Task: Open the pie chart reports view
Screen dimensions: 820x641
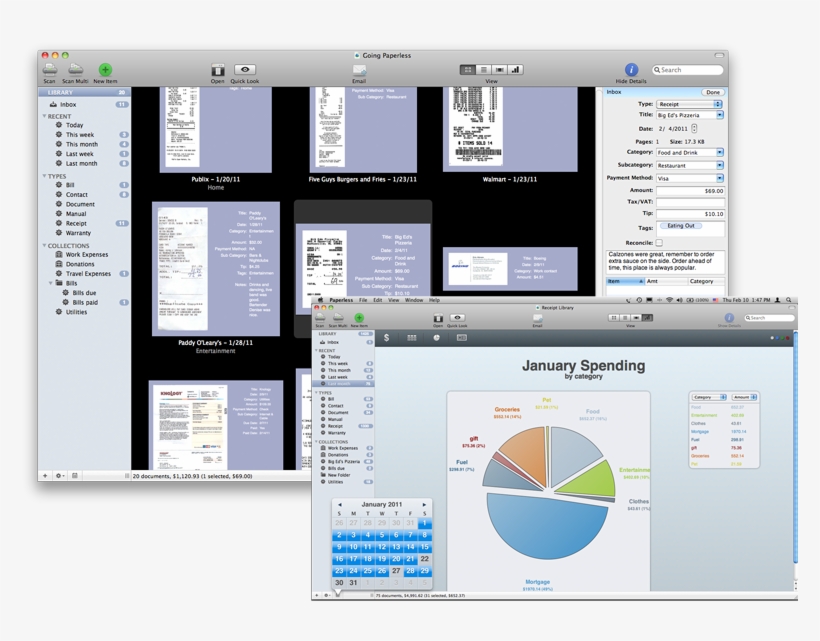Action: click(x=437, y=338)
